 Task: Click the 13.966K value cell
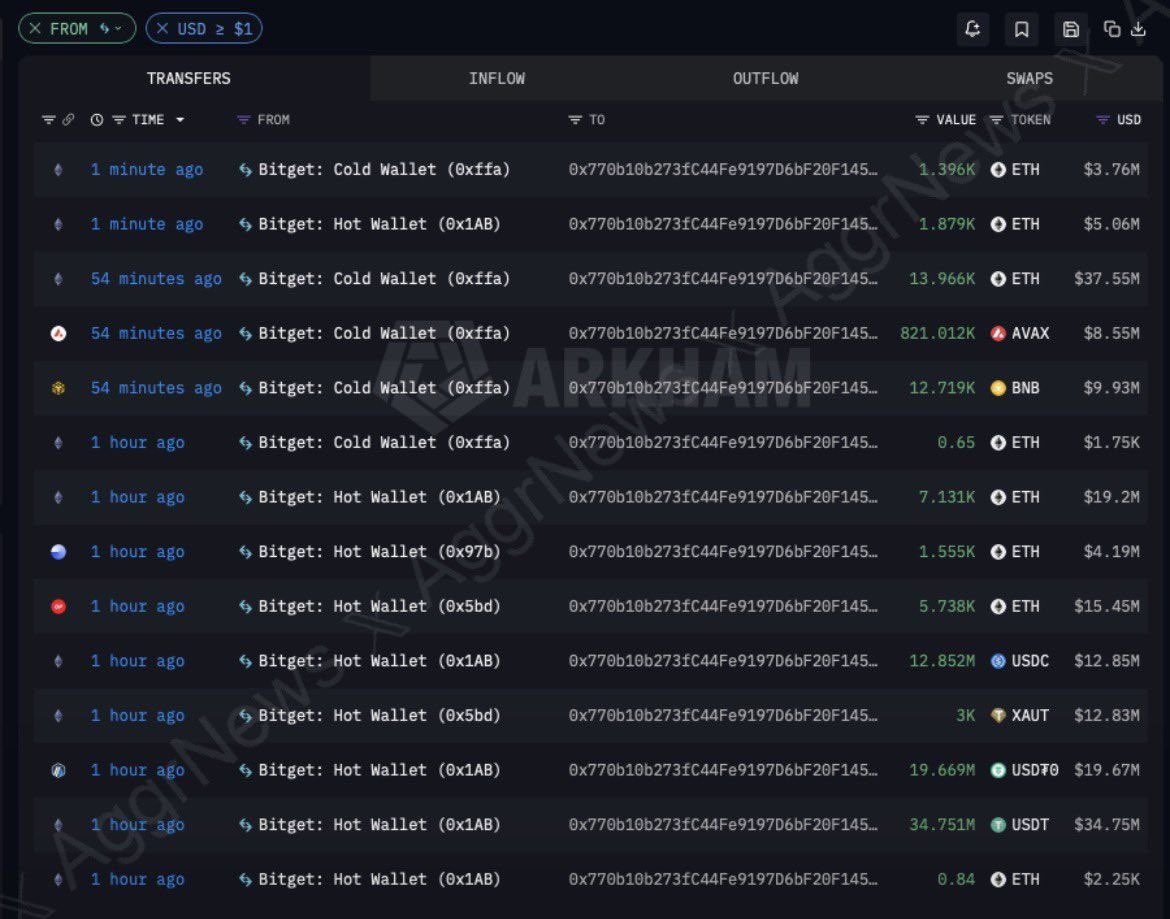coord(942,279)
